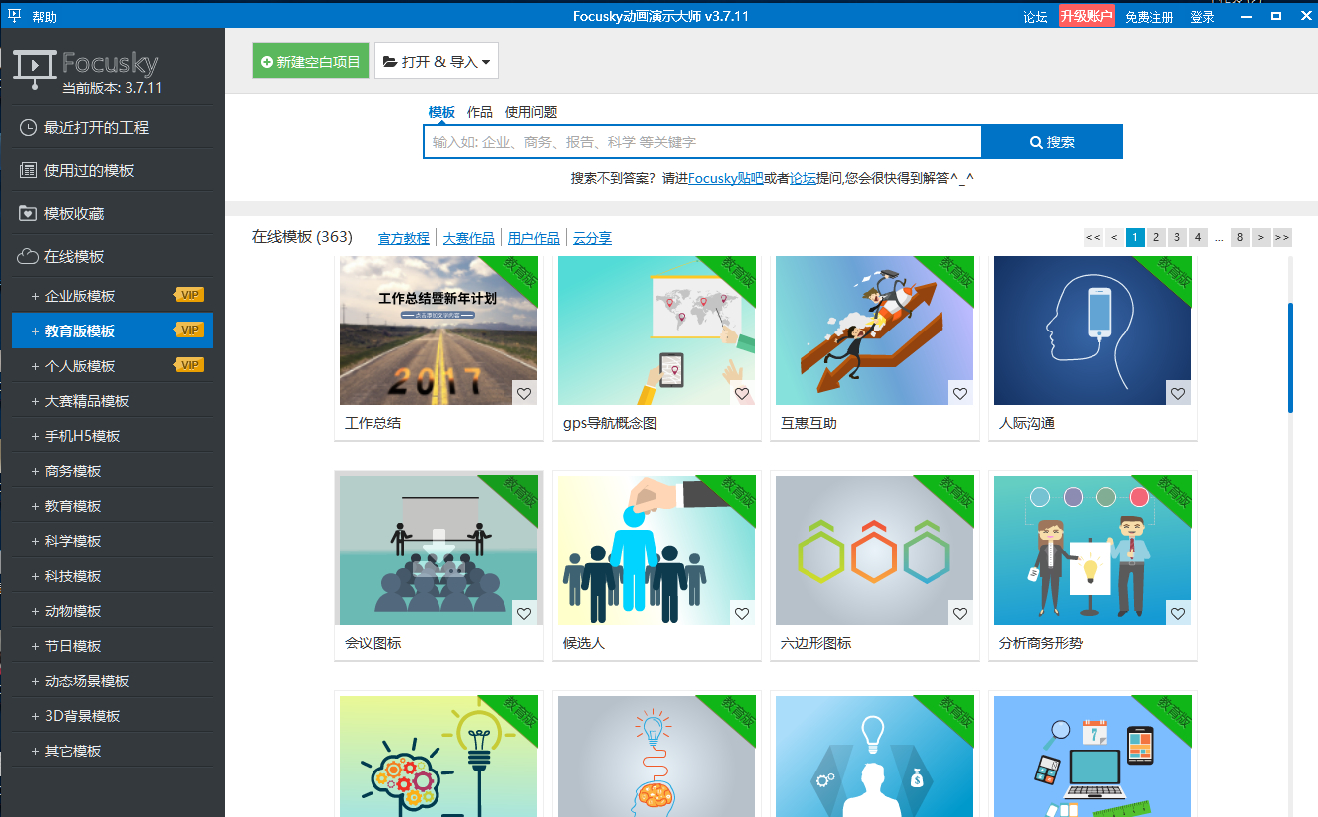Image resolution: width=1318 pixels, height=817 pixels.
Task: Switch to the 模板 search tab
Action: pyautogui.click(x=442, y=112)
